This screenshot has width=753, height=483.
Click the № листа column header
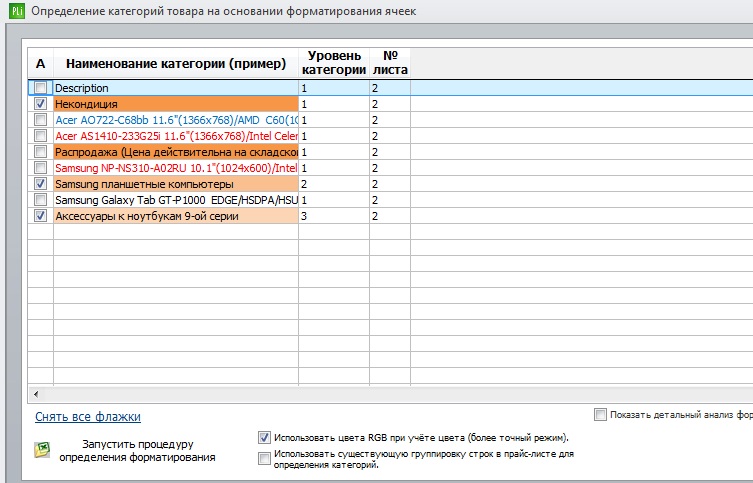(390, 63)
